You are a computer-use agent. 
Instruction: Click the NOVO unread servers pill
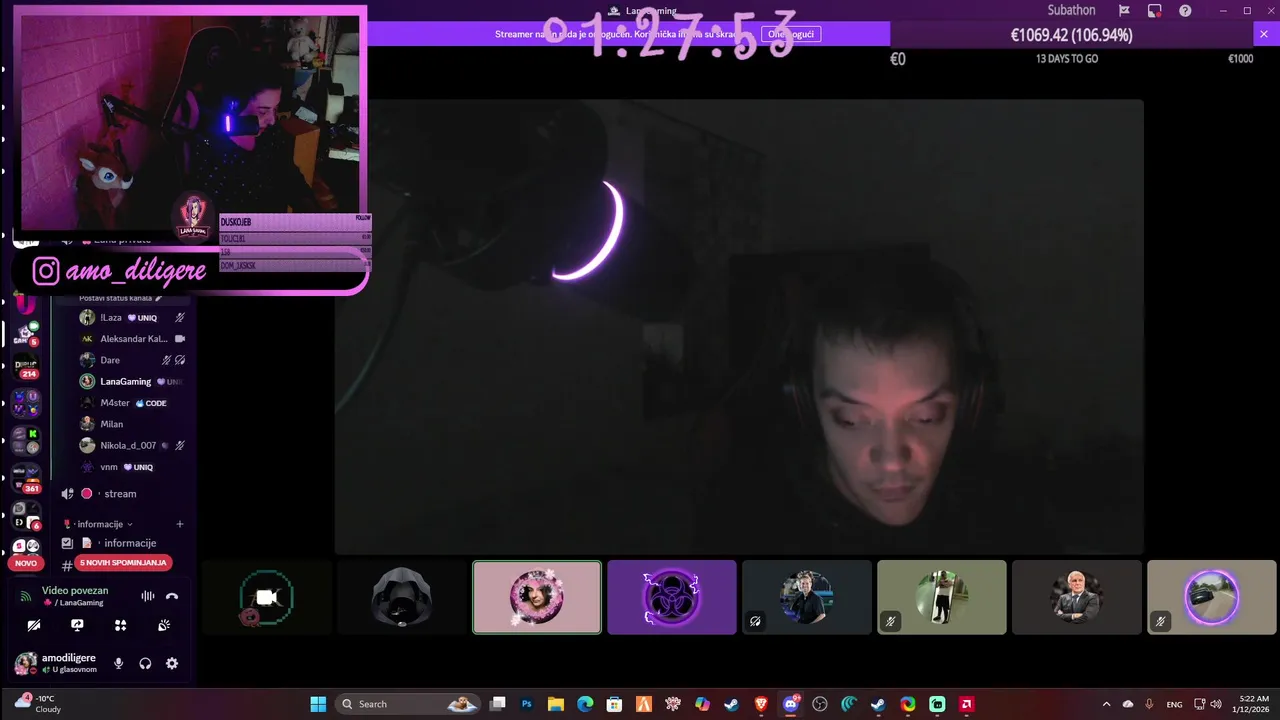(26, 563)
